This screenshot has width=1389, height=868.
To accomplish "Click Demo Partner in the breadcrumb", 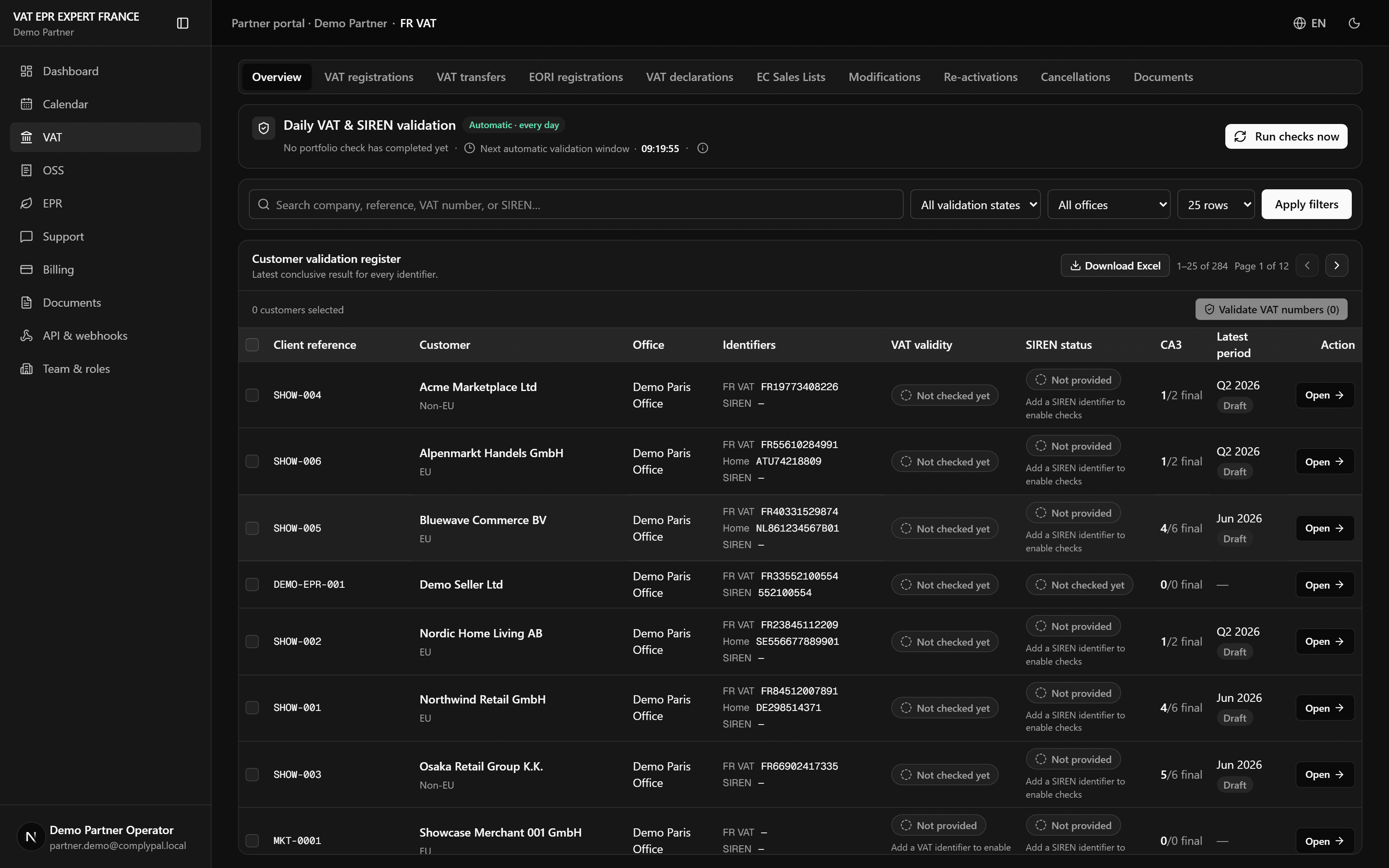I will point(350,24).
